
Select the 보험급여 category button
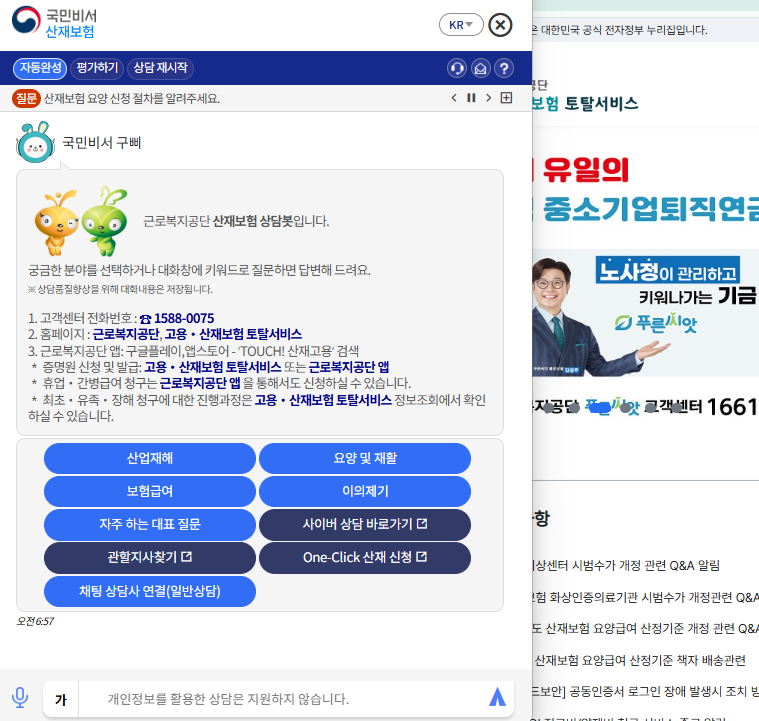tap(150, 491)
